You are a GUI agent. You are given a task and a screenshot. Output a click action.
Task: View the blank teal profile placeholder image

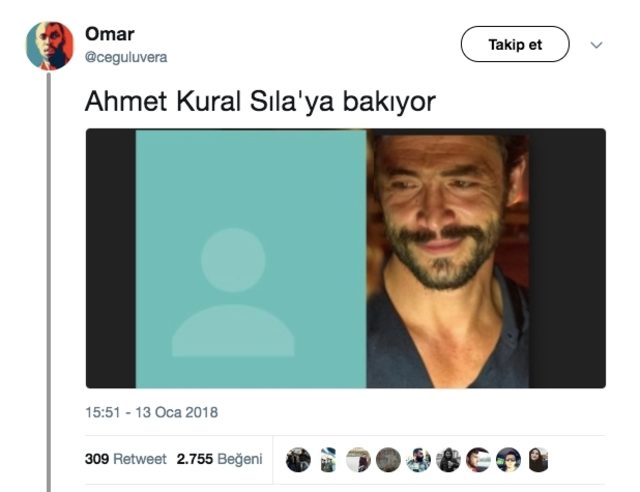tap(251, 258)
